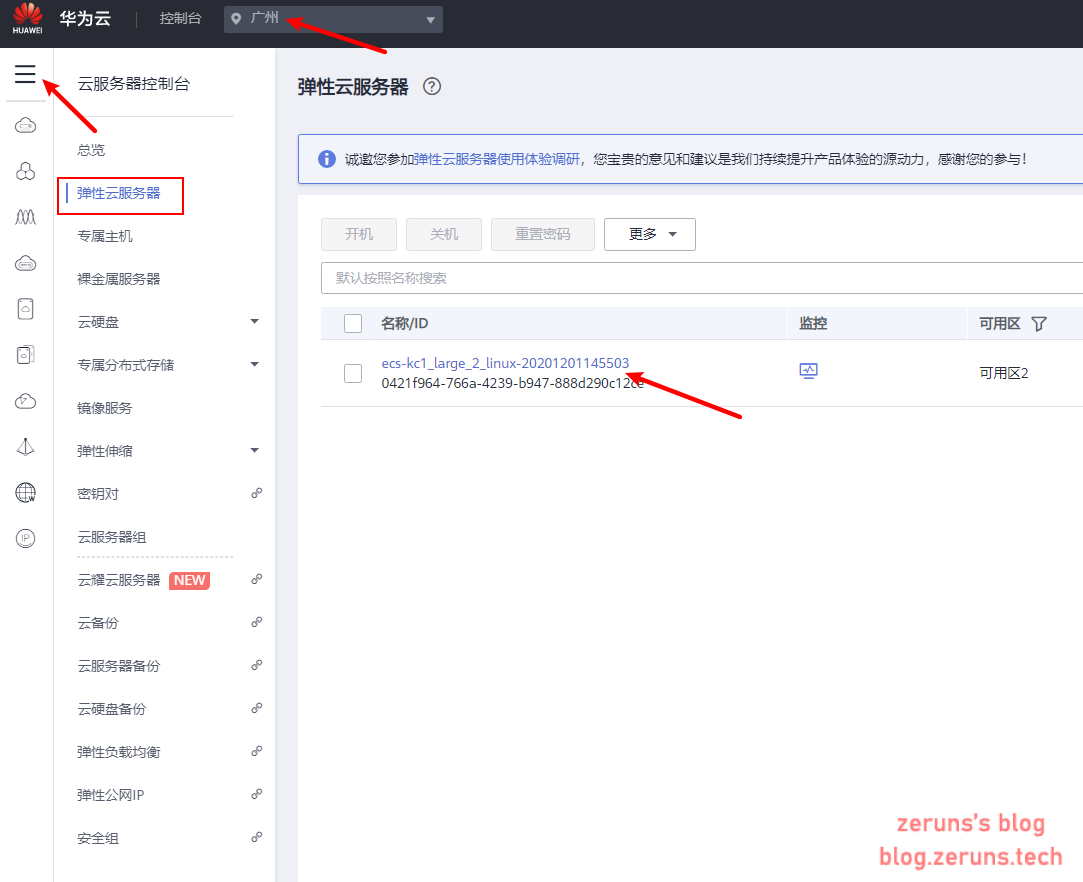
Task: Click server ID 0421f964-766a-4239-b947-888d290c12ce
Action: click(x=512, y=383)
